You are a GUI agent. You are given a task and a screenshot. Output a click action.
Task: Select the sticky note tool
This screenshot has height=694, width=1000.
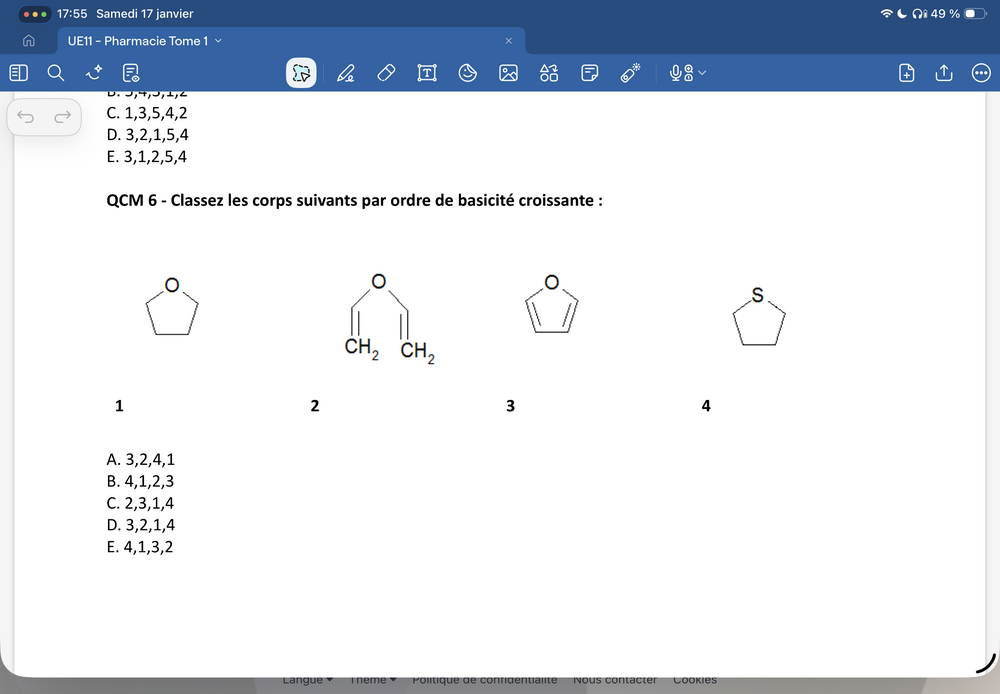(590, 72)
